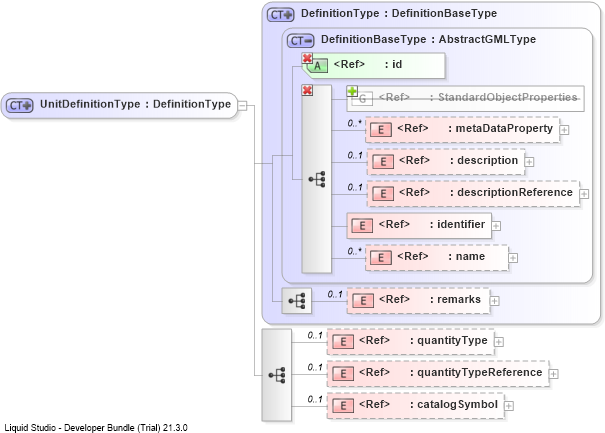
Task: Expand the quantityTypeReference element
Action: pyautogui.click(x=553, y=374)
